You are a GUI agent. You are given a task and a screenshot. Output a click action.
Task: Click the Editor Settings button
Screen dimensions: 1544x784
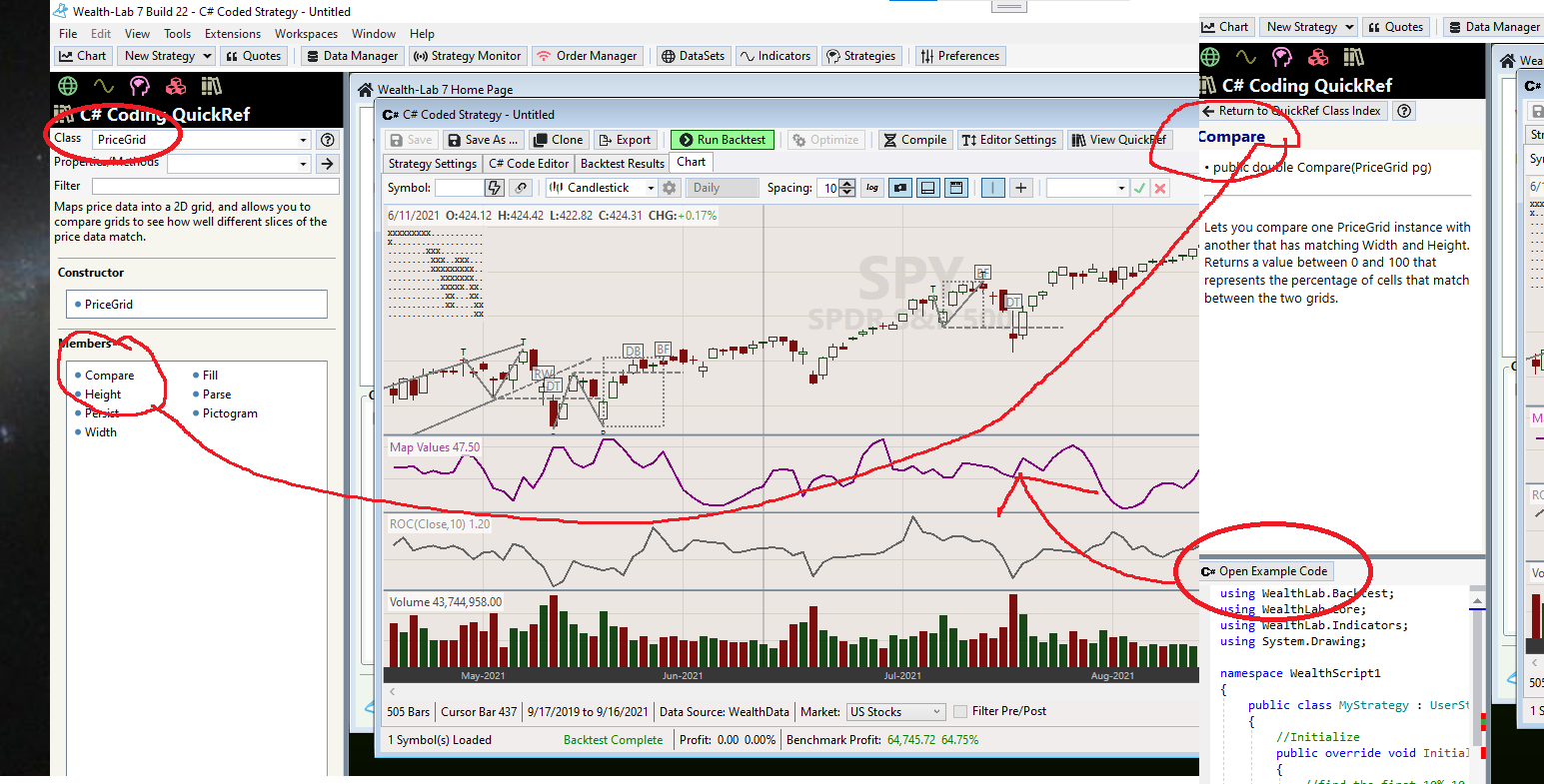(1009, 140)
